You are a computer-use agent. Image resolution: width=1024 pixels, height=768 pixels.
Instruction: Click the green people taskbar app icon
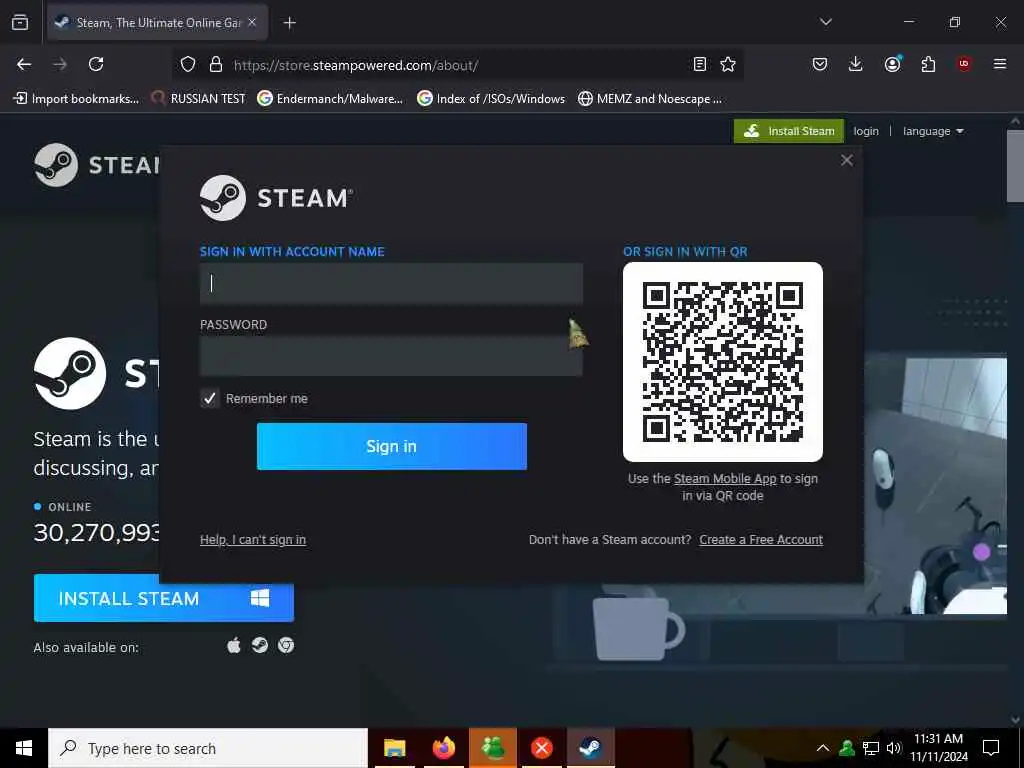point(492,748)
